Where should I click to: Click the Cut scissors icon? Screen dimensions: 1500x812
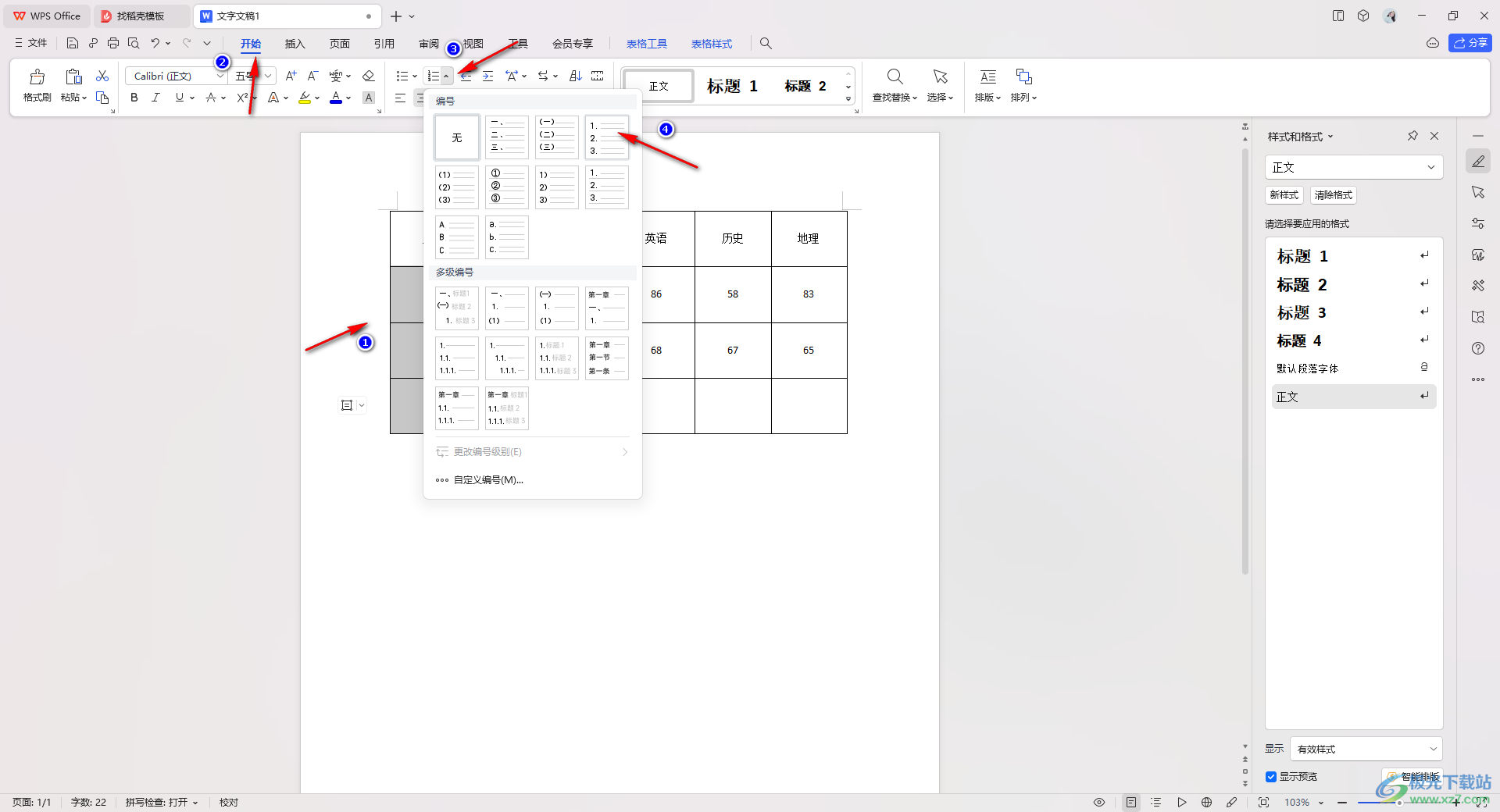(x=102, y=76)
